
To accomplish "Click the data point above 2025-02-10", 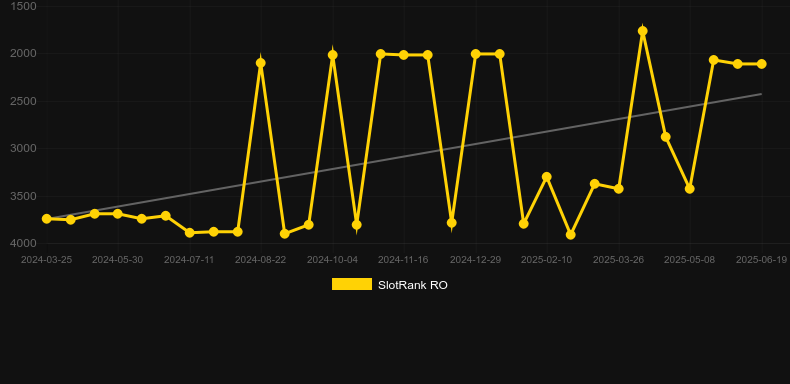I will tap(547, 177).
